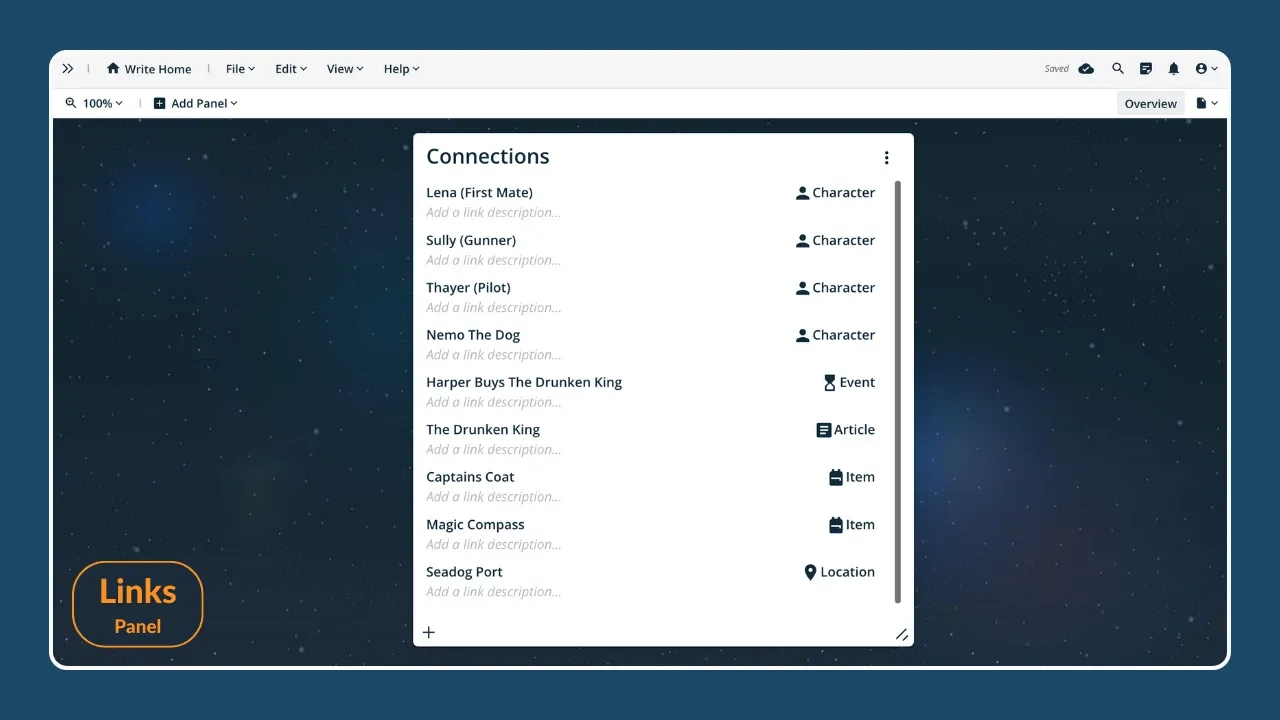1280x720 pixels.
Task: Expand the sidebar with double chevron icon
Action: pos(68,69)
